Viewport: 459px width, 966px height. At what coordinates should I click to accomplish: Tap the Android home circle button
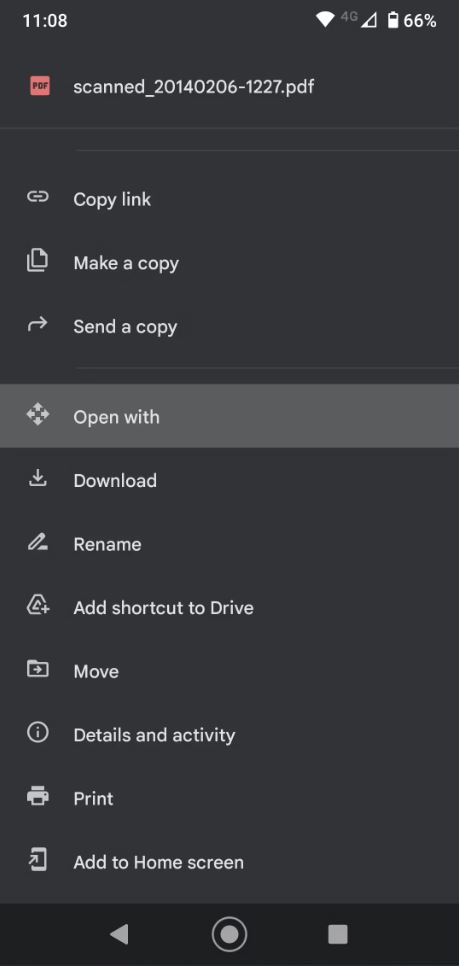229,935
